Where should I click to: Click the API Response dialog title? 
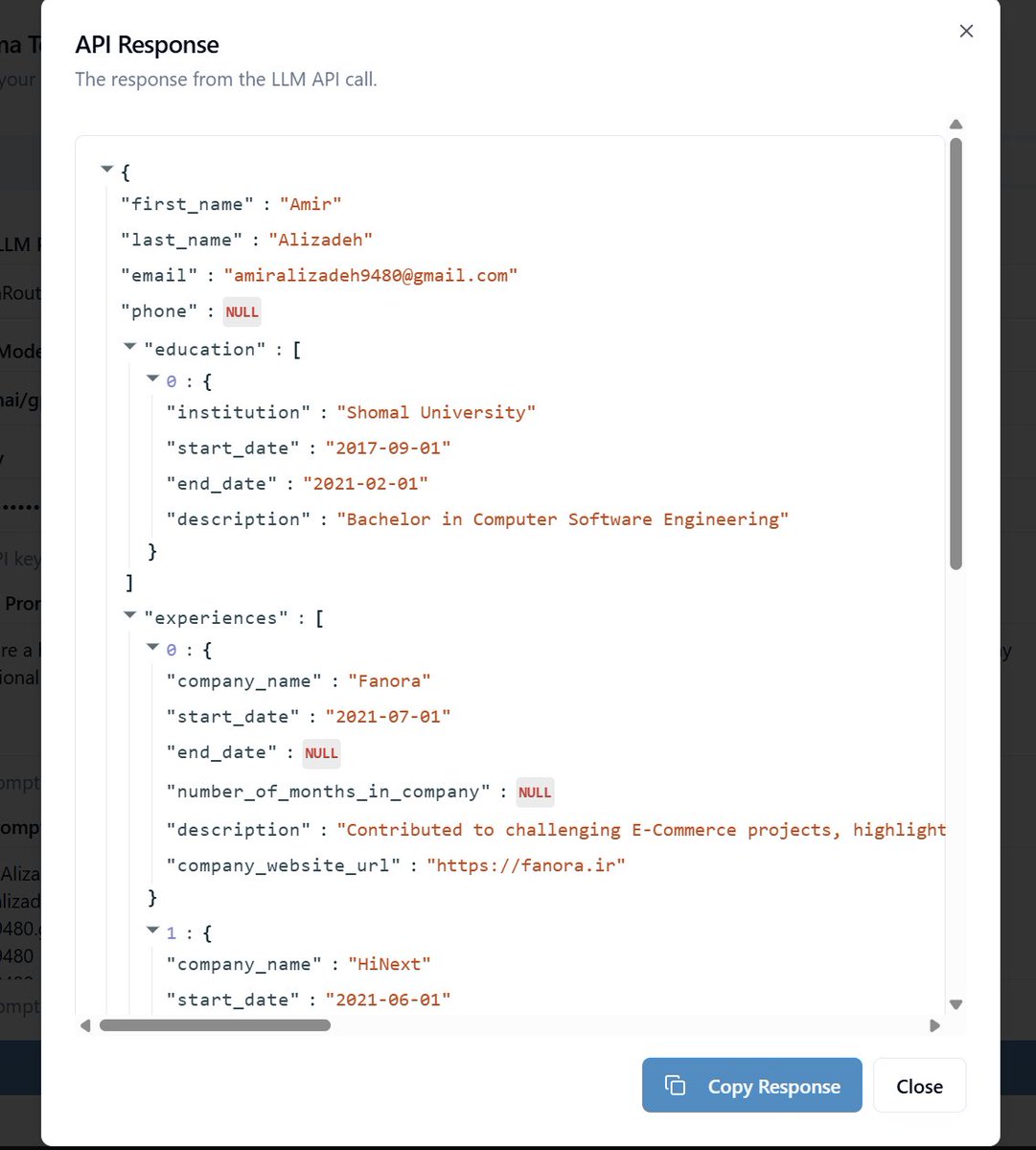148,44
